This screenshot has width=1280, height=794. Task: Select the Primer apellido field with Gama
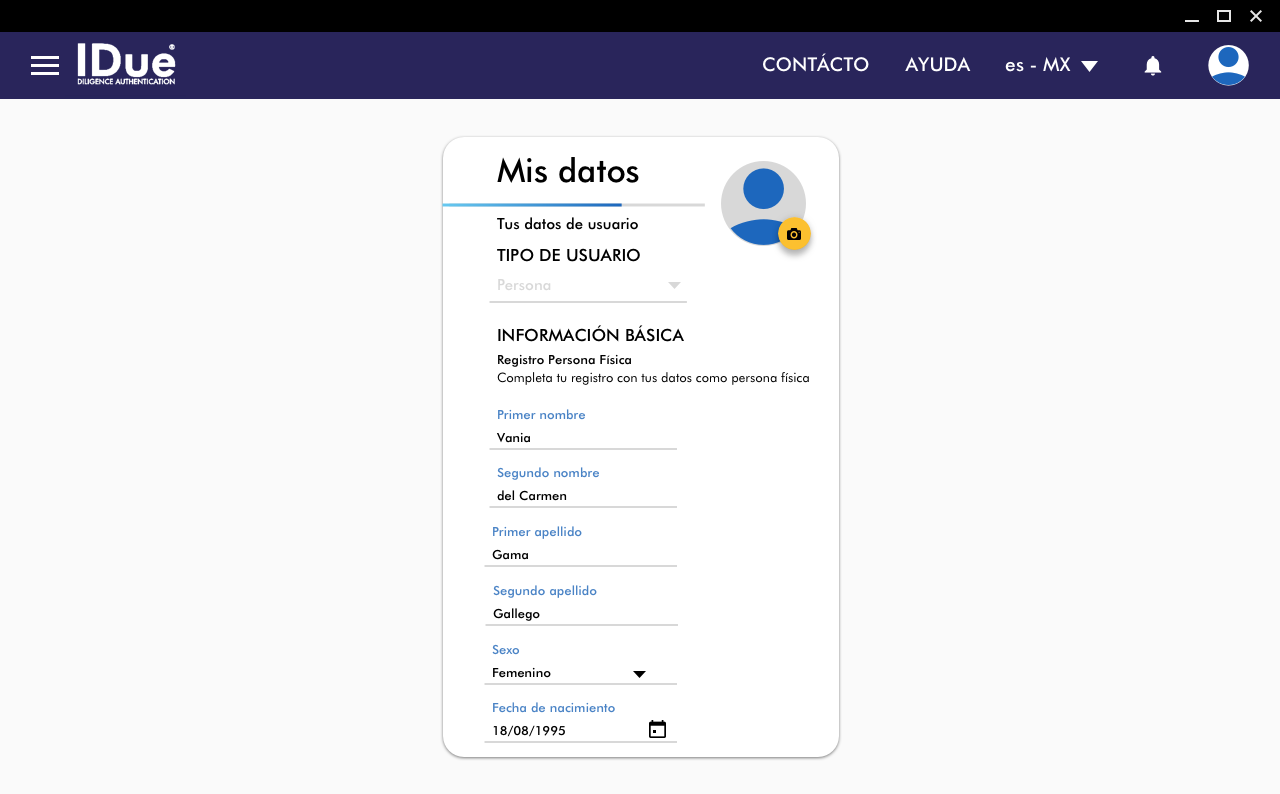click(x=583, y=555)
